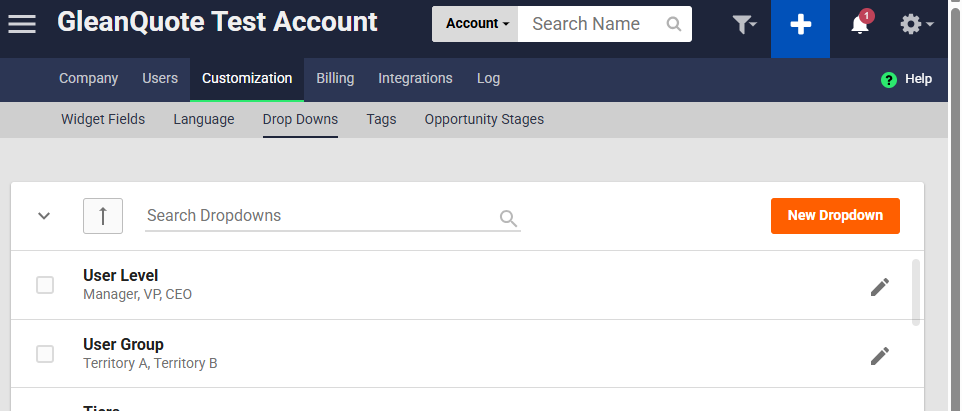Image resolution: width=962 pixels, height=411 pixels.
Task: Click the Search Dropdowns magnifier icon
Action: pos(508,218)
